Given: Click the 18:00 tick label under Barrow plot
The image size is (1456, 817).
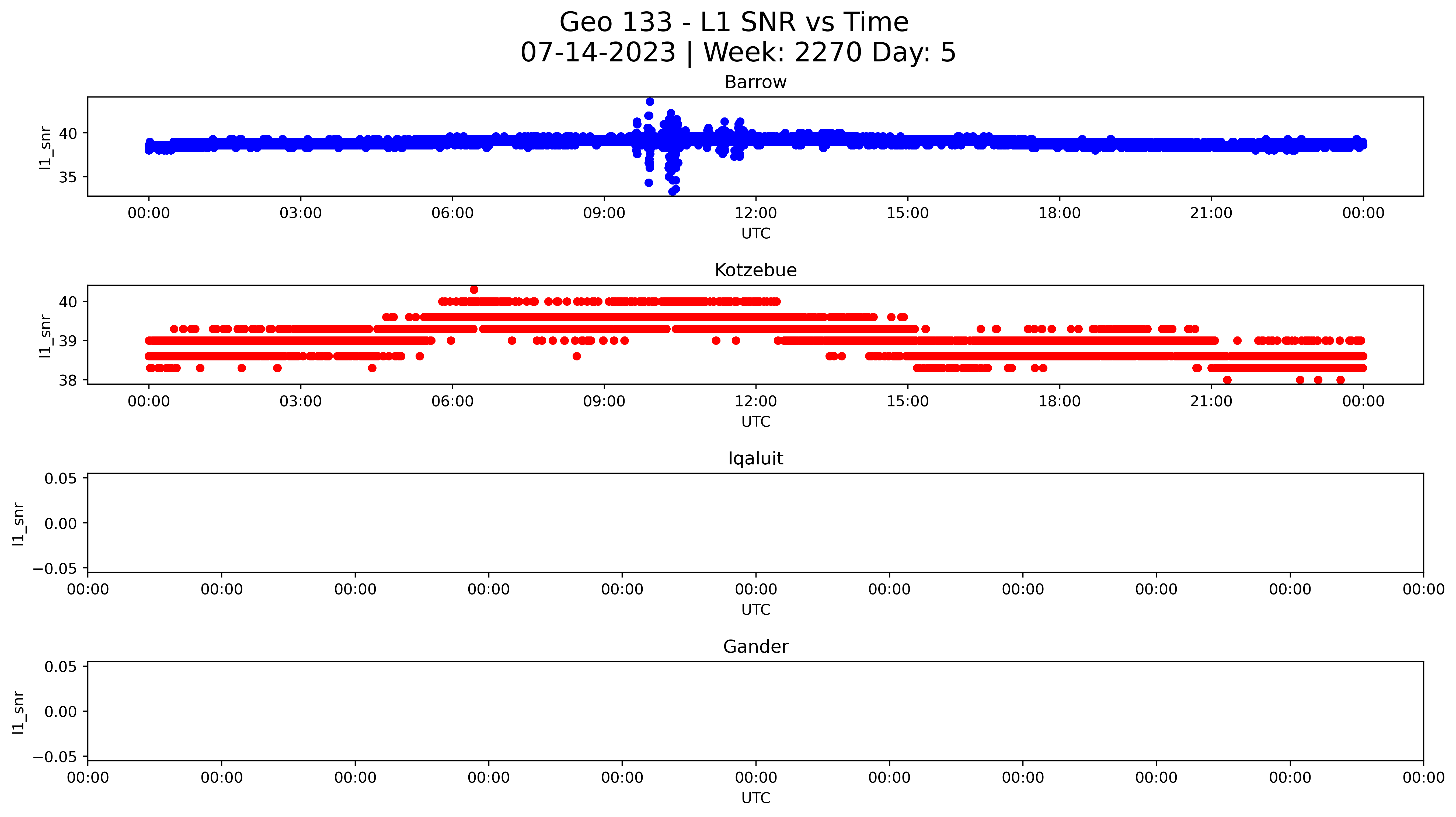Looking at the screenshot, I should [x=1059, y=213].
